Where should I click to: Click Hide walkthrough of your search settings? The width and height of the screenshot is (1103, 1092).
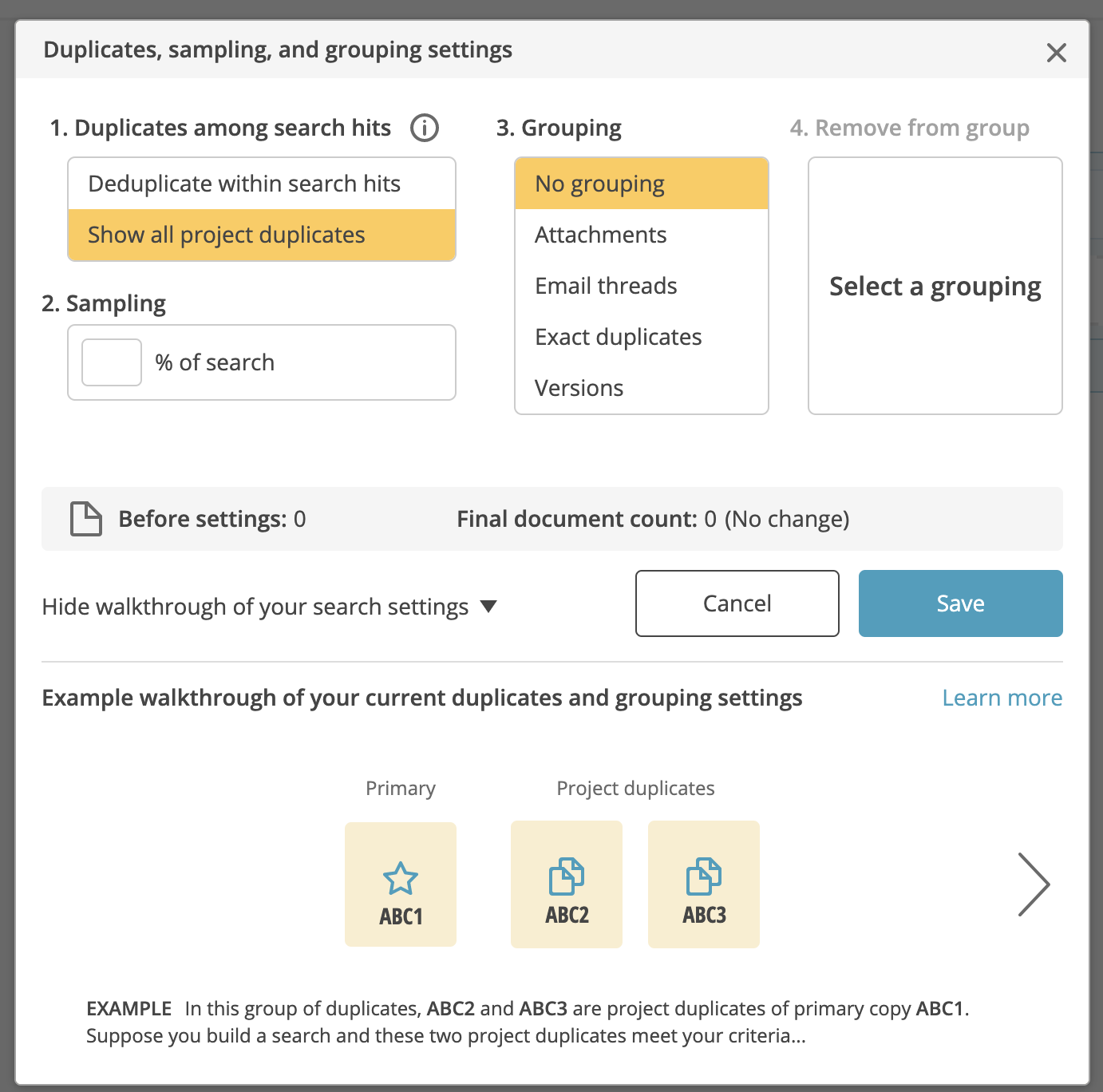[255, 607]
